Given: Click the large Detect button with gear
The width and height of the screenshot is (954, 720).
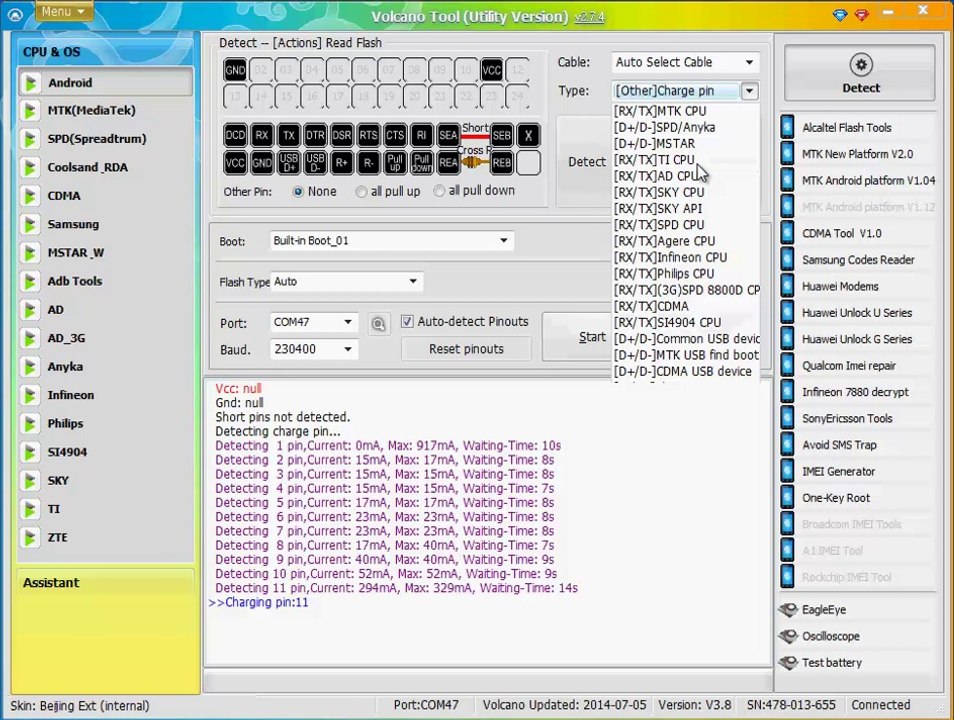Looking at the screenshot, I should pyautogui.click(x=860, y=74).
